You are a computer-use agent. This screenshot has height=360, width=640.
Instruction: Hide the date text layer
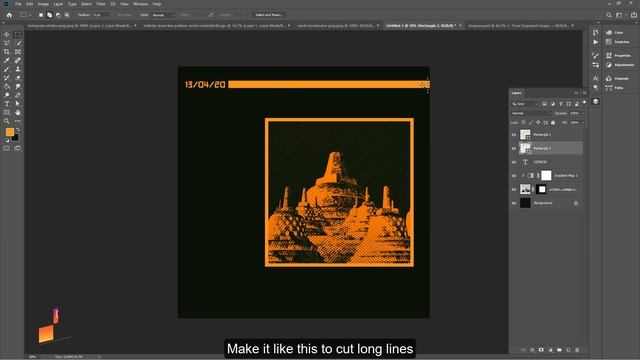514,162
